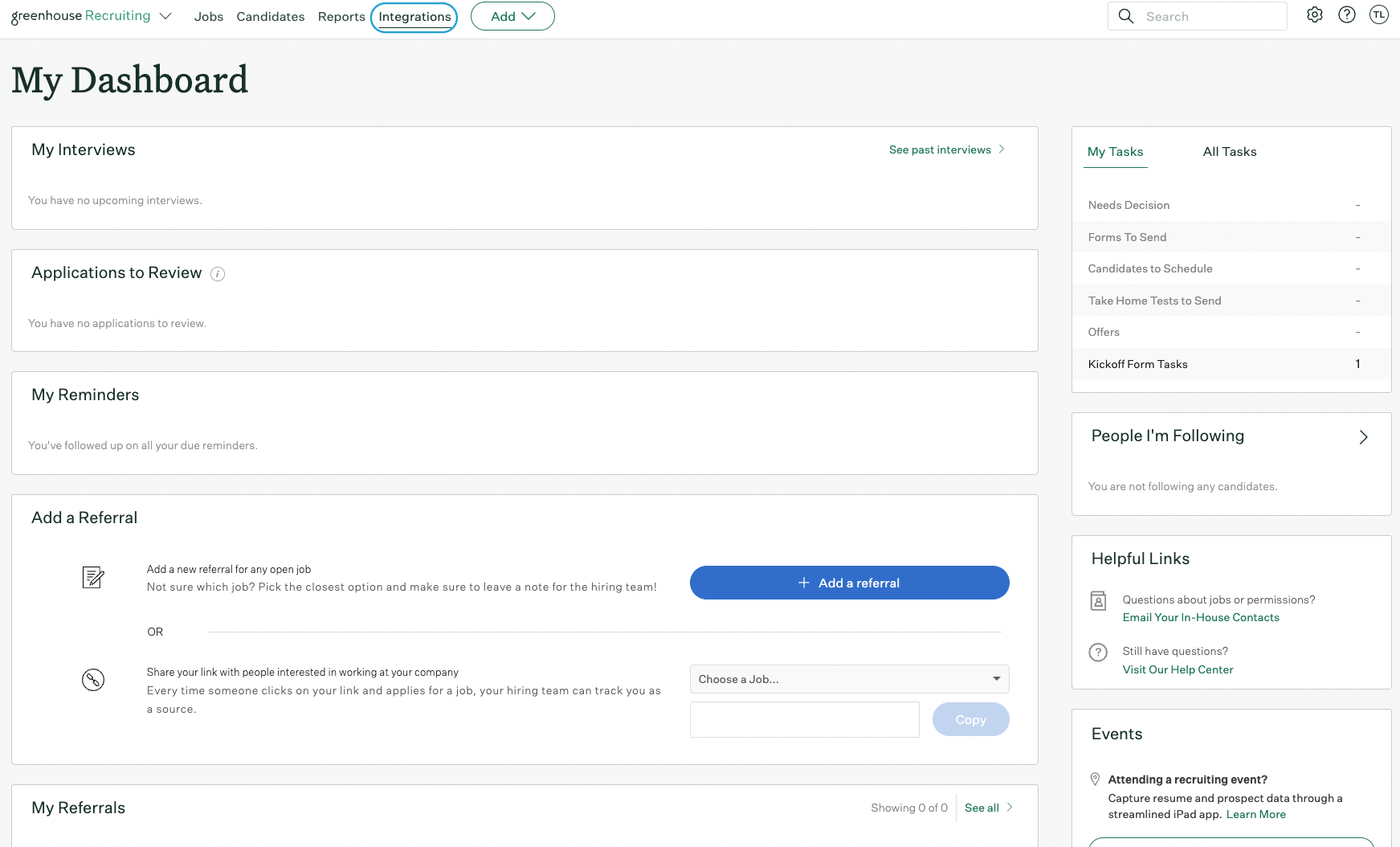
Task: Select the Offers task row
Action: [x=1231, y=332]
